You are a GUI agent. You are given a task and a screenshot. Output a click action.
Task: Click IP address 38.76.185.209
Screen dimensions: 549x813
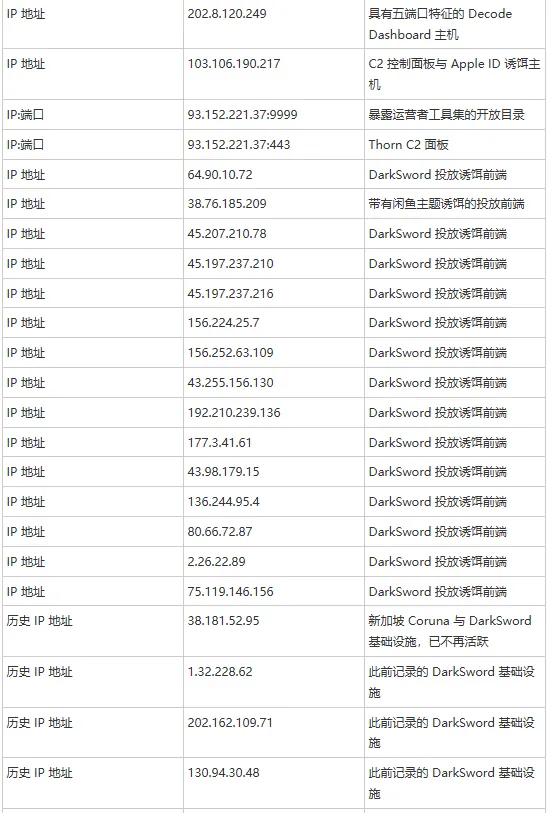tap(227, 204)
